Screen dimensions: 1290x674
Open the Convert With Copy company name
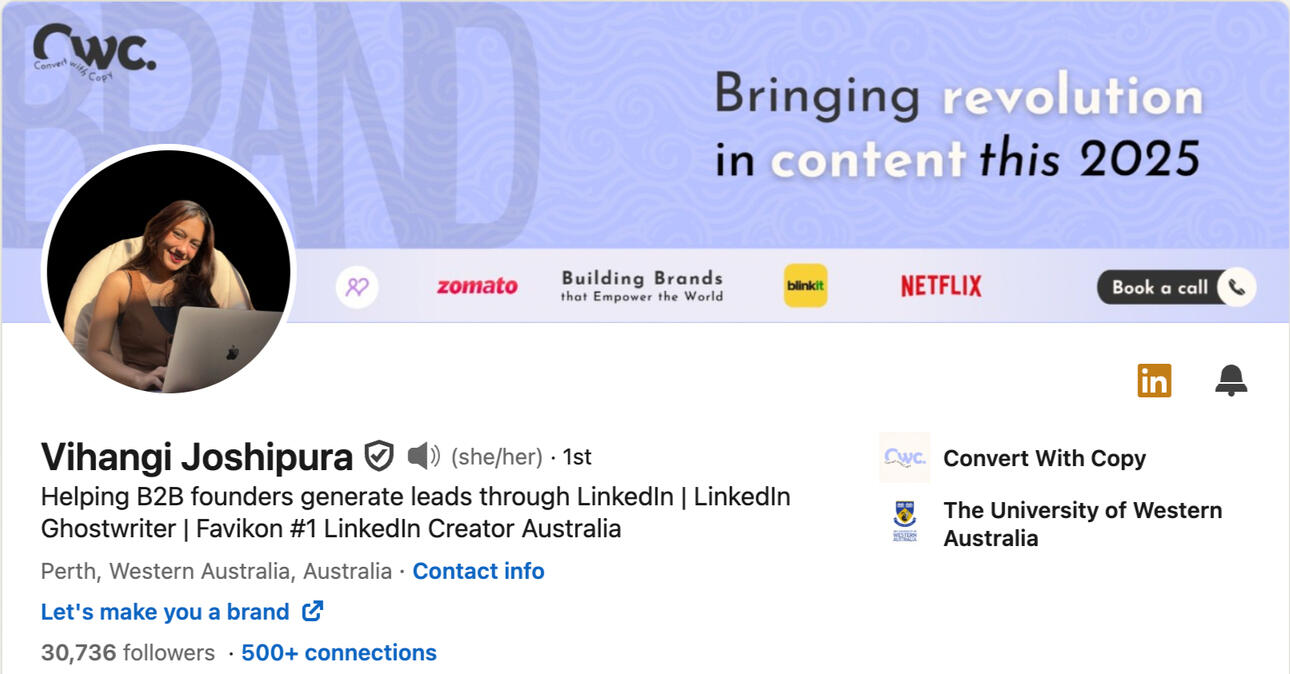coord(1044,458)
